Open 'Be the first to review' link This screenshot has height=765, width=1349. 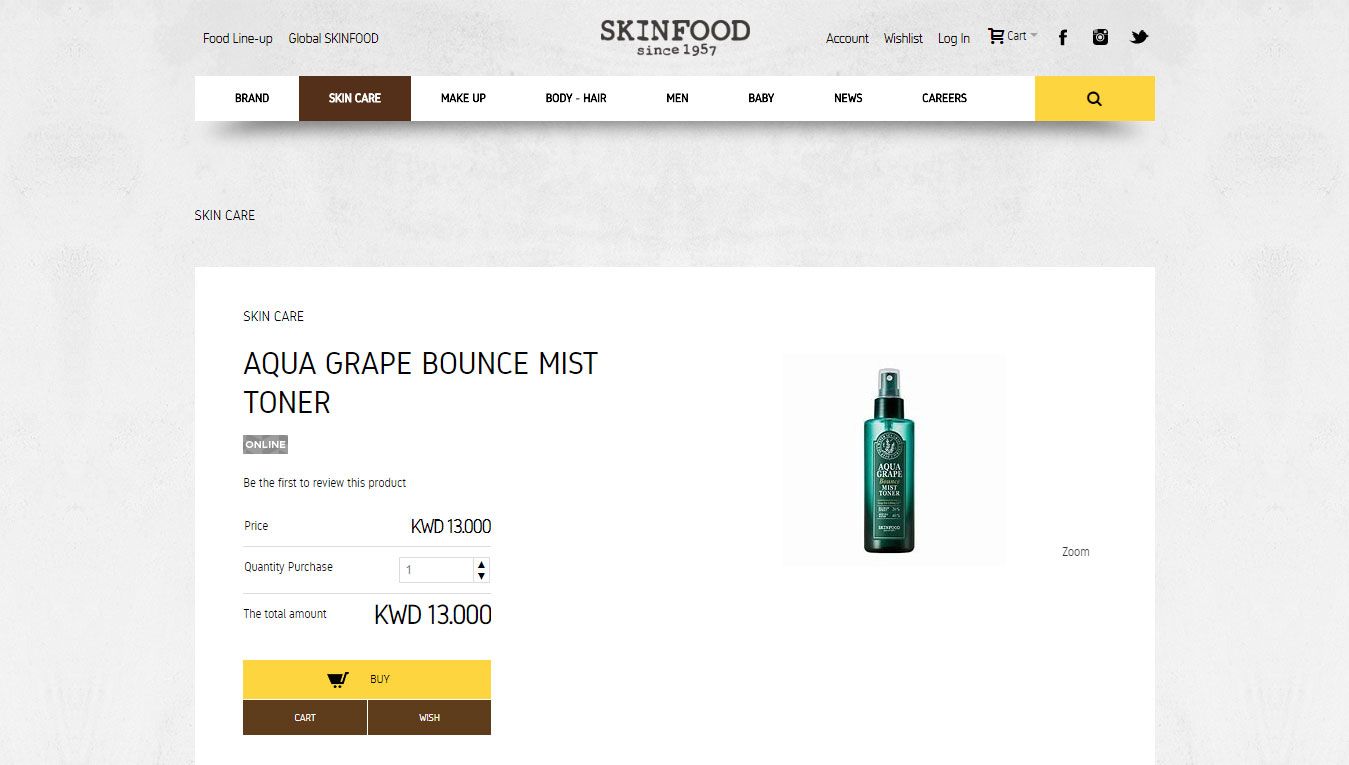click(325, 483)
